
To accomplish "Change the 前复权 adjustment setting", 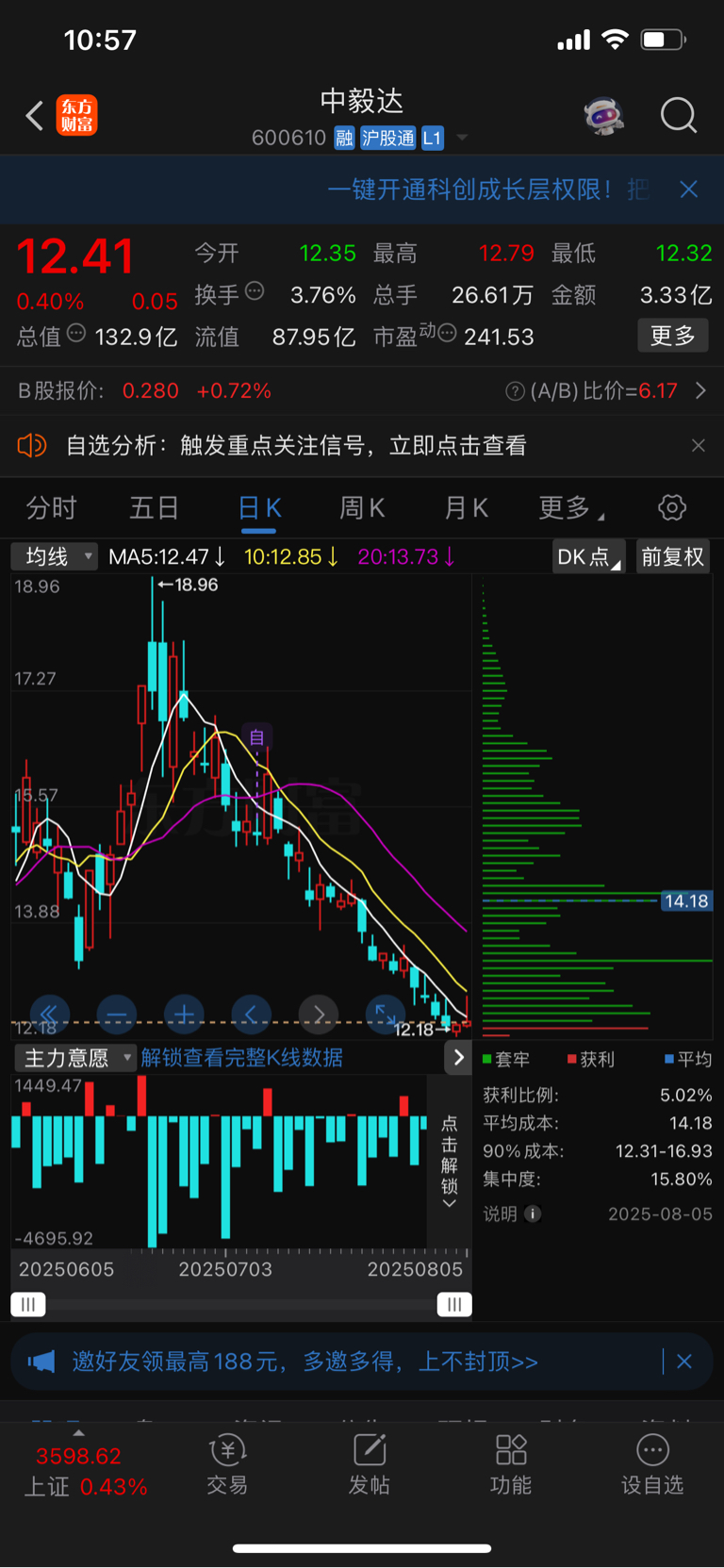I will [673, 556].
